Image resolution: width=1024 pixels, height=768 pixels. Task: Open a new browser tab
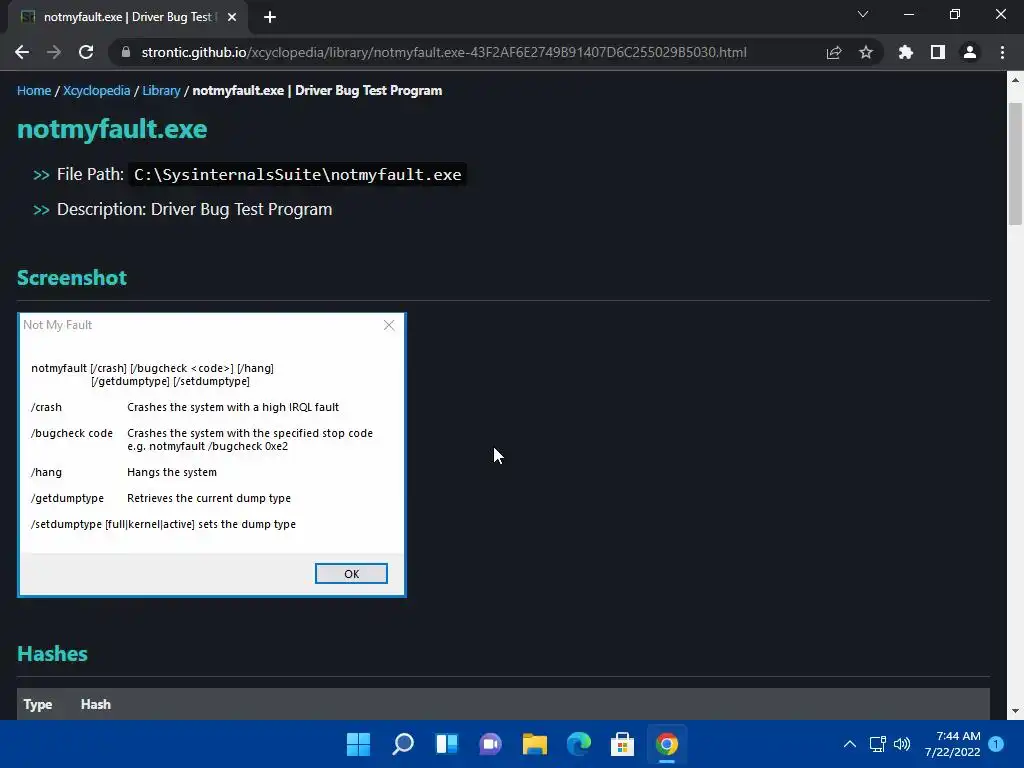[270, 17]
